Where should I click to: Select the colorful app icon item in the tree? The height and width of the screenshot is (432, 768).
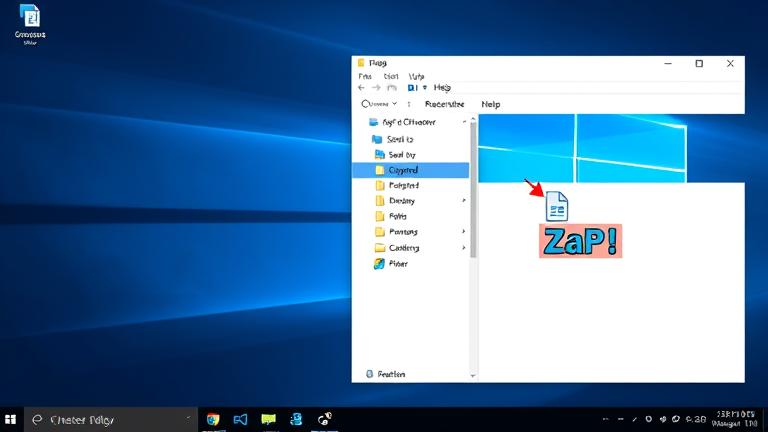click(391, 264)
